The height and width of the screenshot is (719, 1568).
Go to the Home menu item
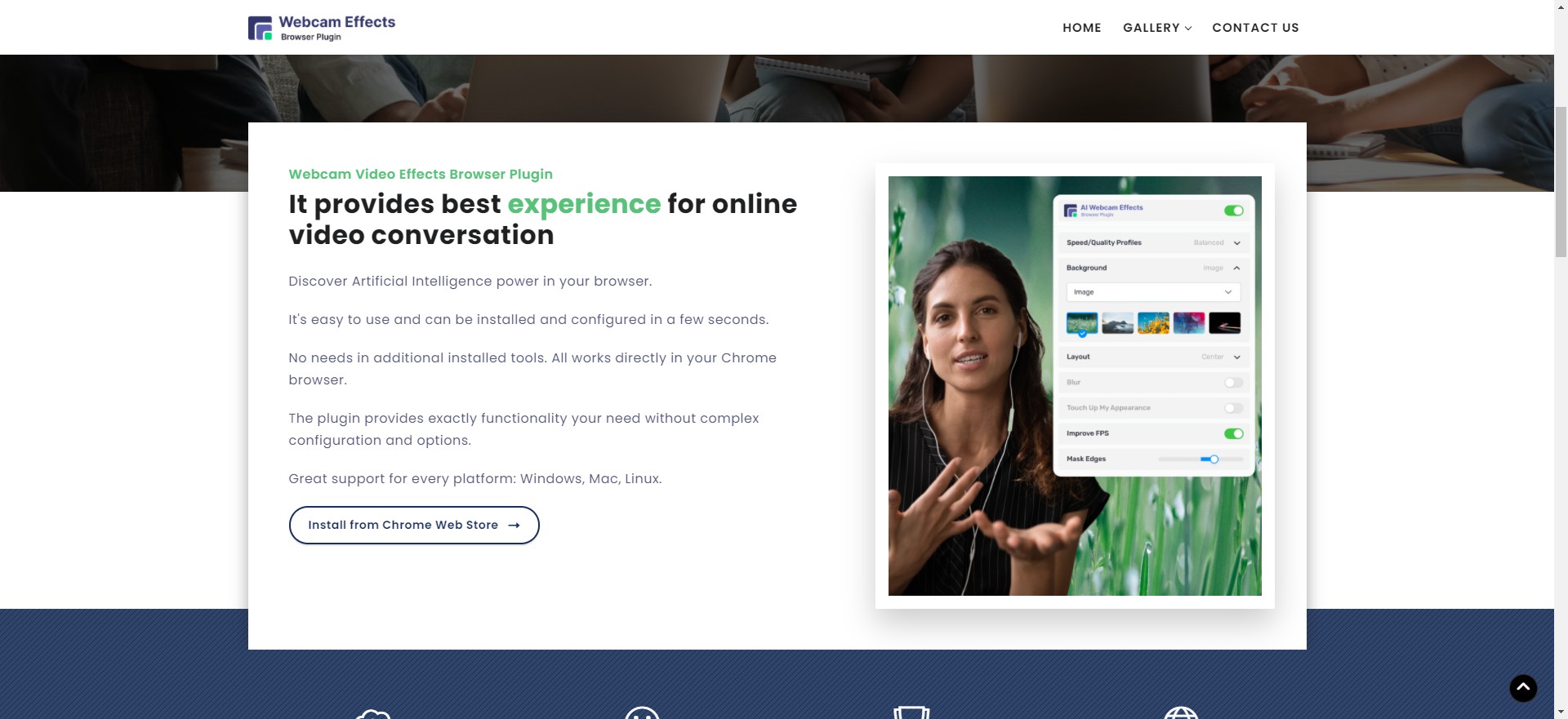[1082, 28]
